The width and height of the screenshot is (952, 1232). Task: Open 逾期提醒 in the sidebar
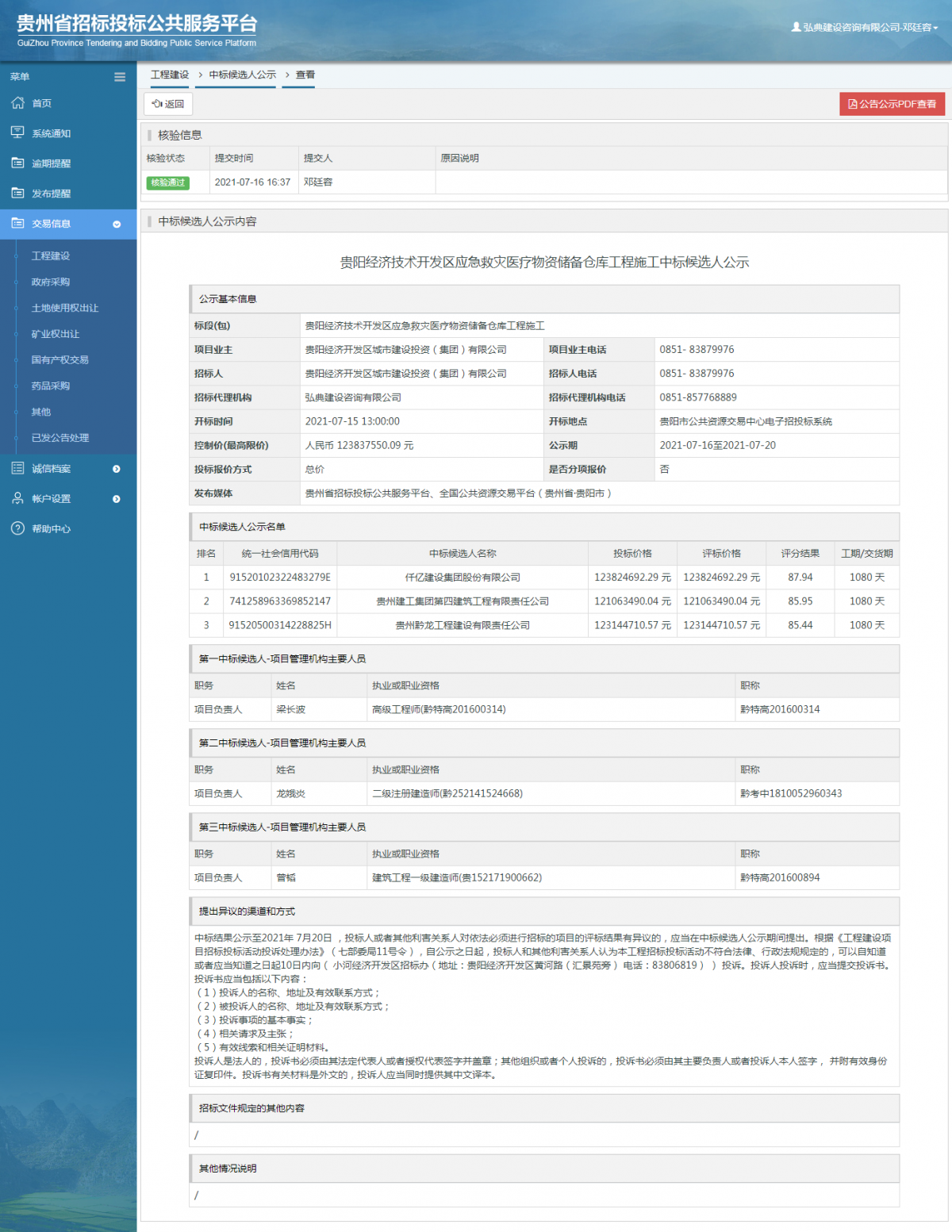coord(51,163)
